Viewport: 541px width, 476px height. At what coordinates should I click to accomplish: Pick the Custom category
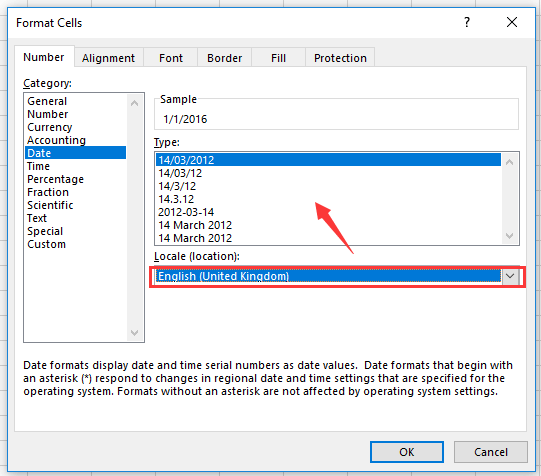[x=47, y=244]
